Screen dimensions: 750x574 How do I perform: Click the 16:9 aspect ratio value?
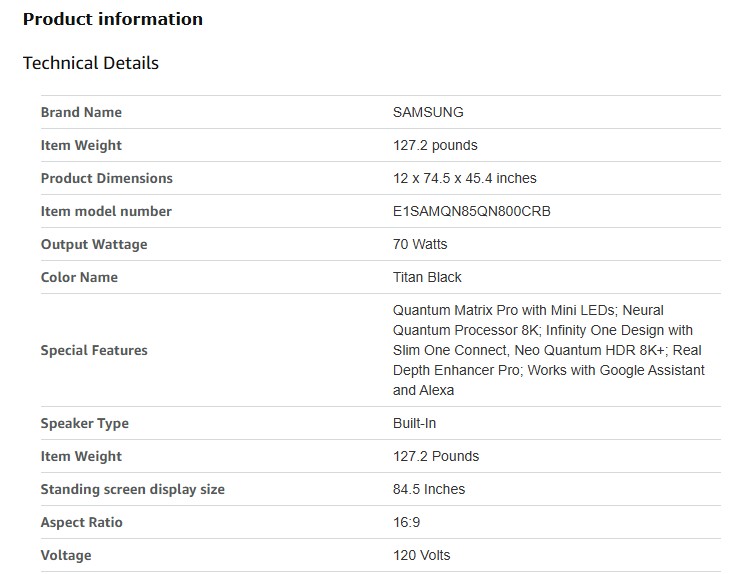[408, 522]
